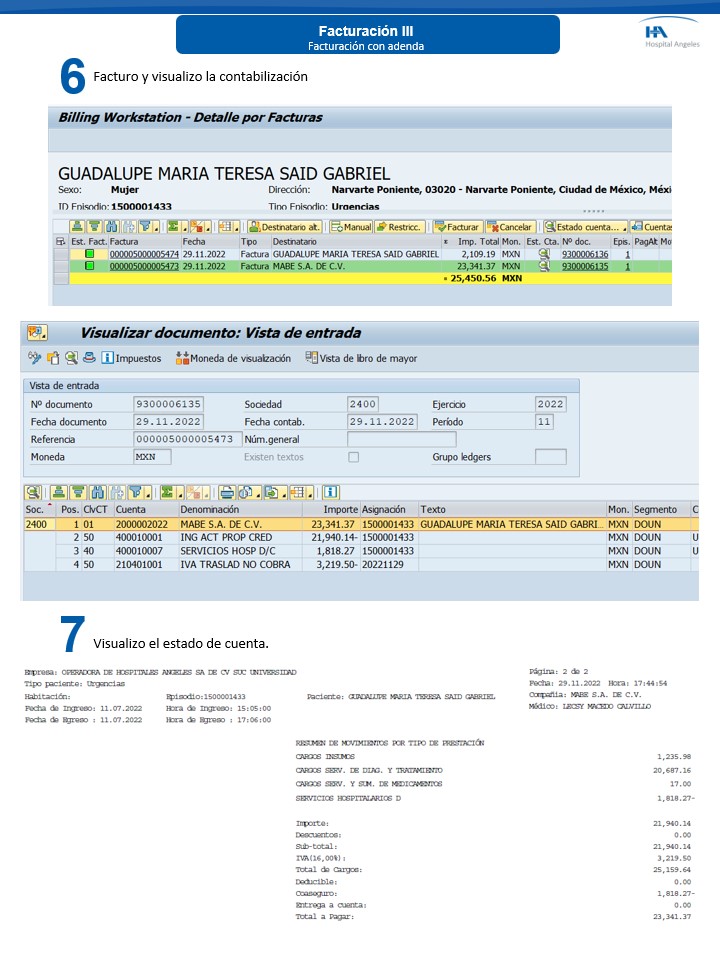Viewport: 720px width, 960px height.
Task: Click the info icon in line-items toolbar
Action: coord(331,492)
